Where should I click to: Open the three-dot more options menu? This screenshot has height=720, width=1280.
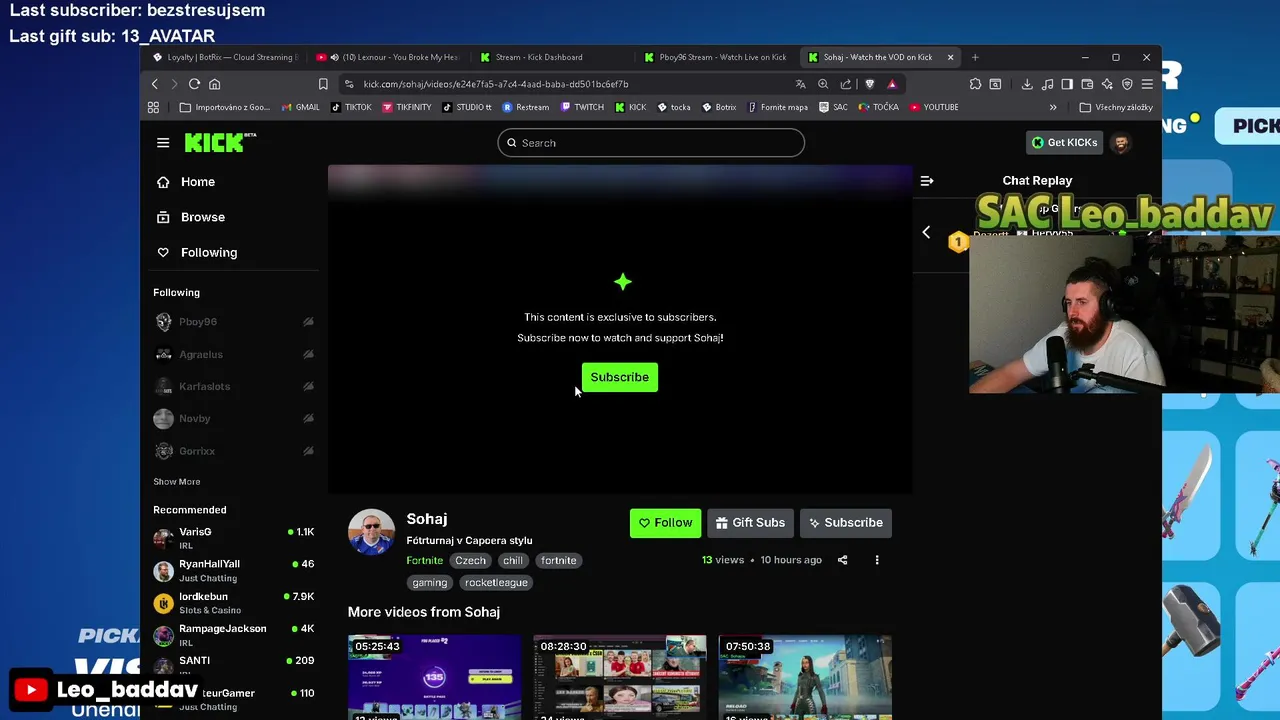[x=877, y=560]
